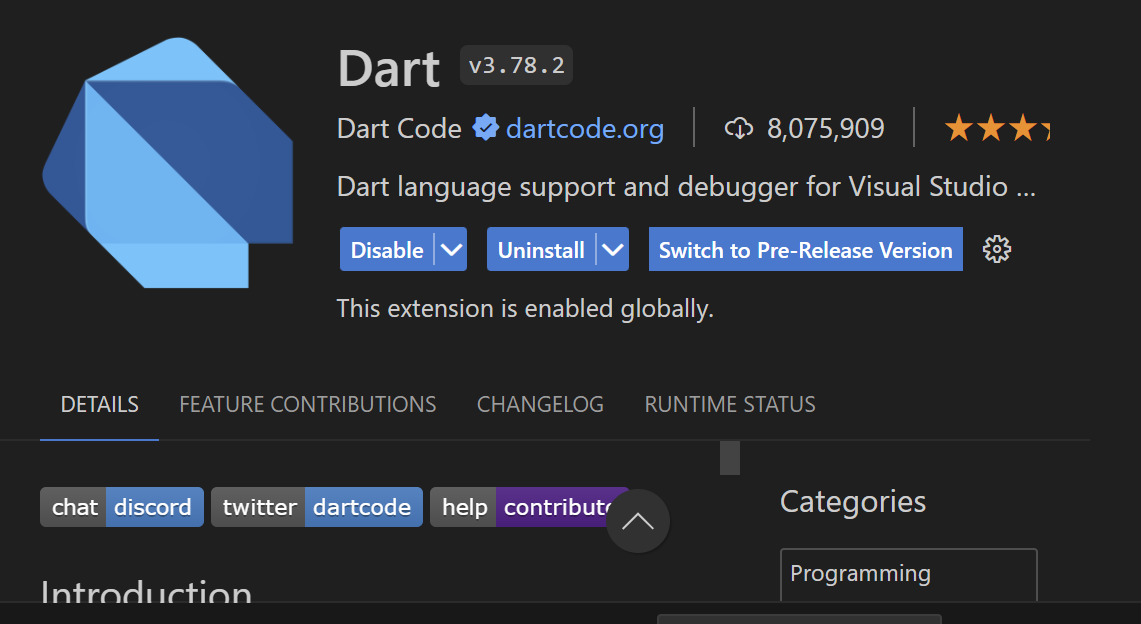Screen dimensions: 1141x624
Task: Click the Categories heading
Action: 853,502
